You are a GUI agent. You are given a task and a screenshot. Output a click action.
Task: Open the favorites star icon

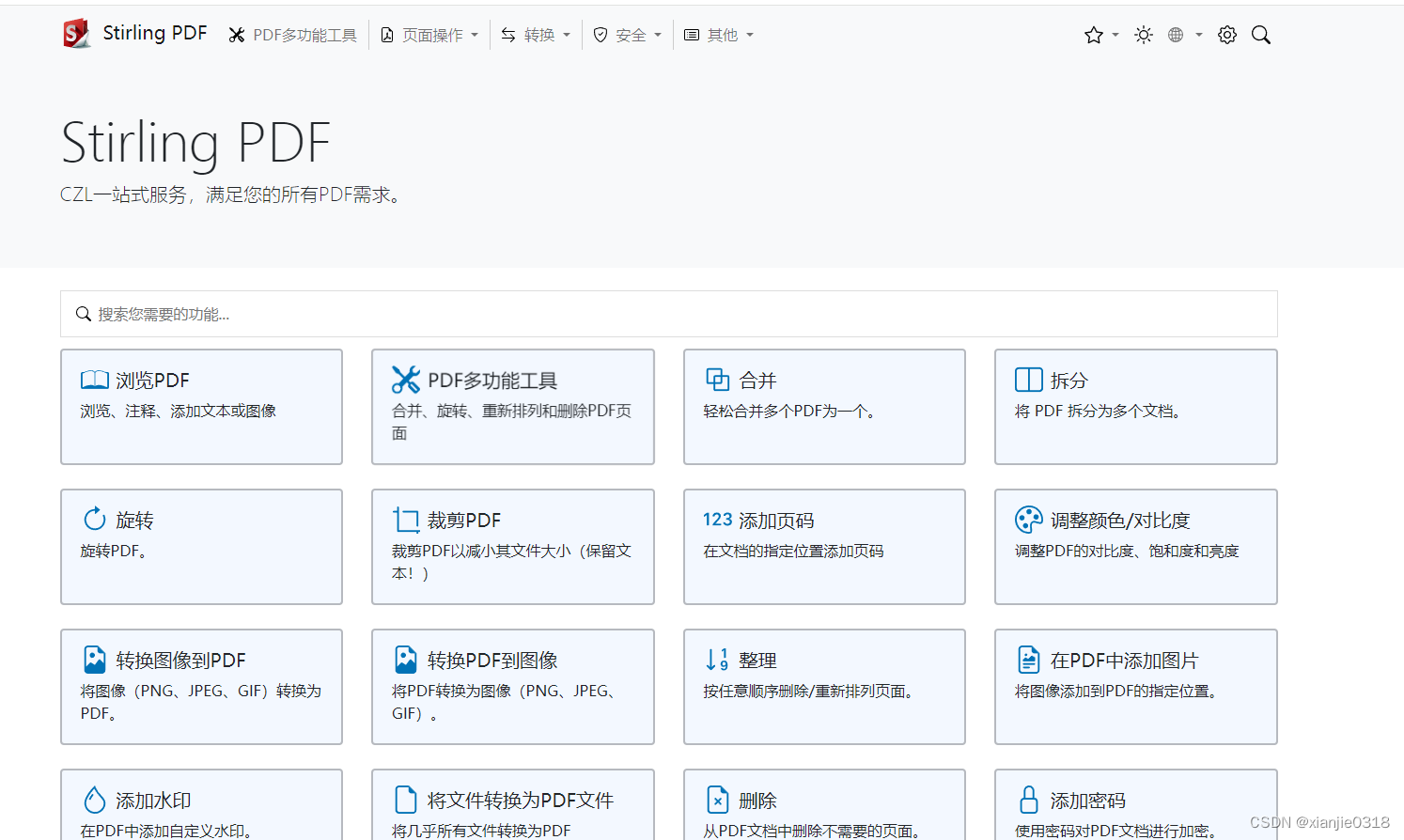[x=1094, y=35]
